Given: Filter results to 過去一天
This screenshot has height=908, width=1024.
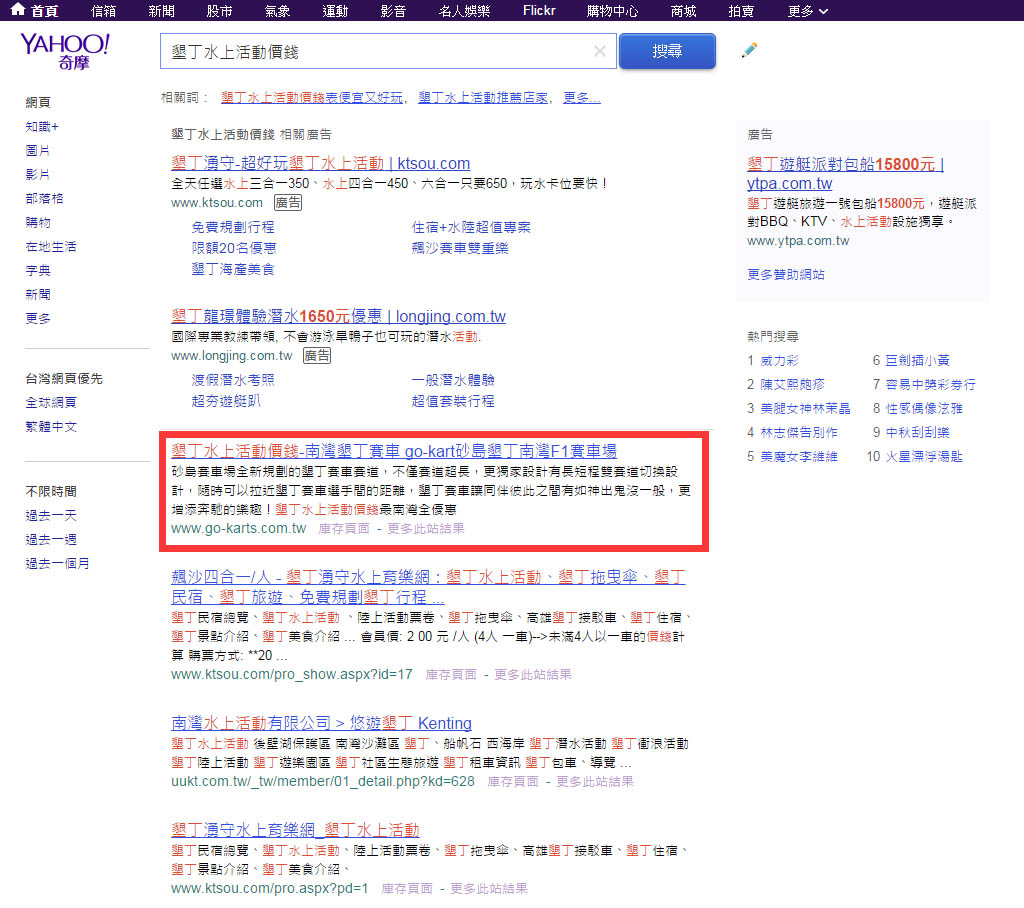Looking at the screenshot, I should tap(51, 515).
